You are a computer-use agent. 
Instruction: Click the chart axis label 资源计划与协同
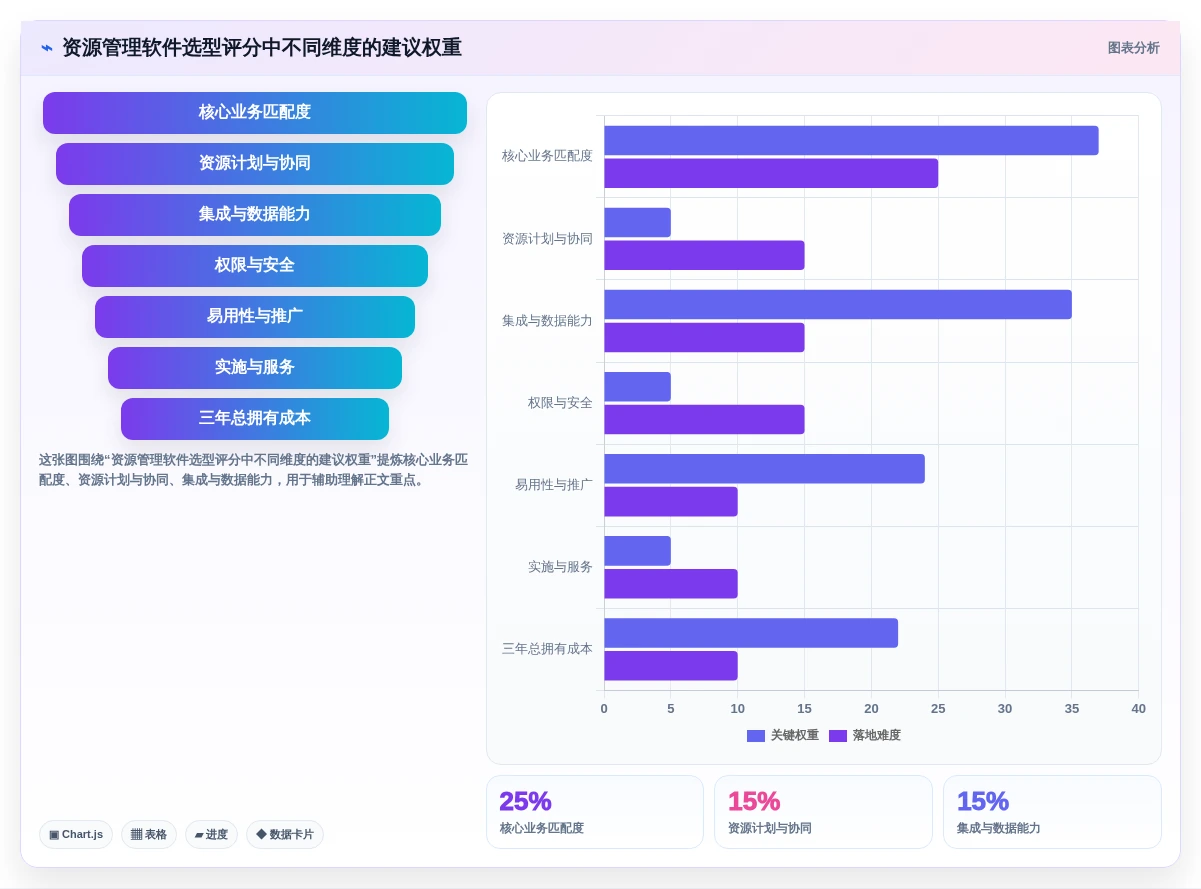click(547, 239)
